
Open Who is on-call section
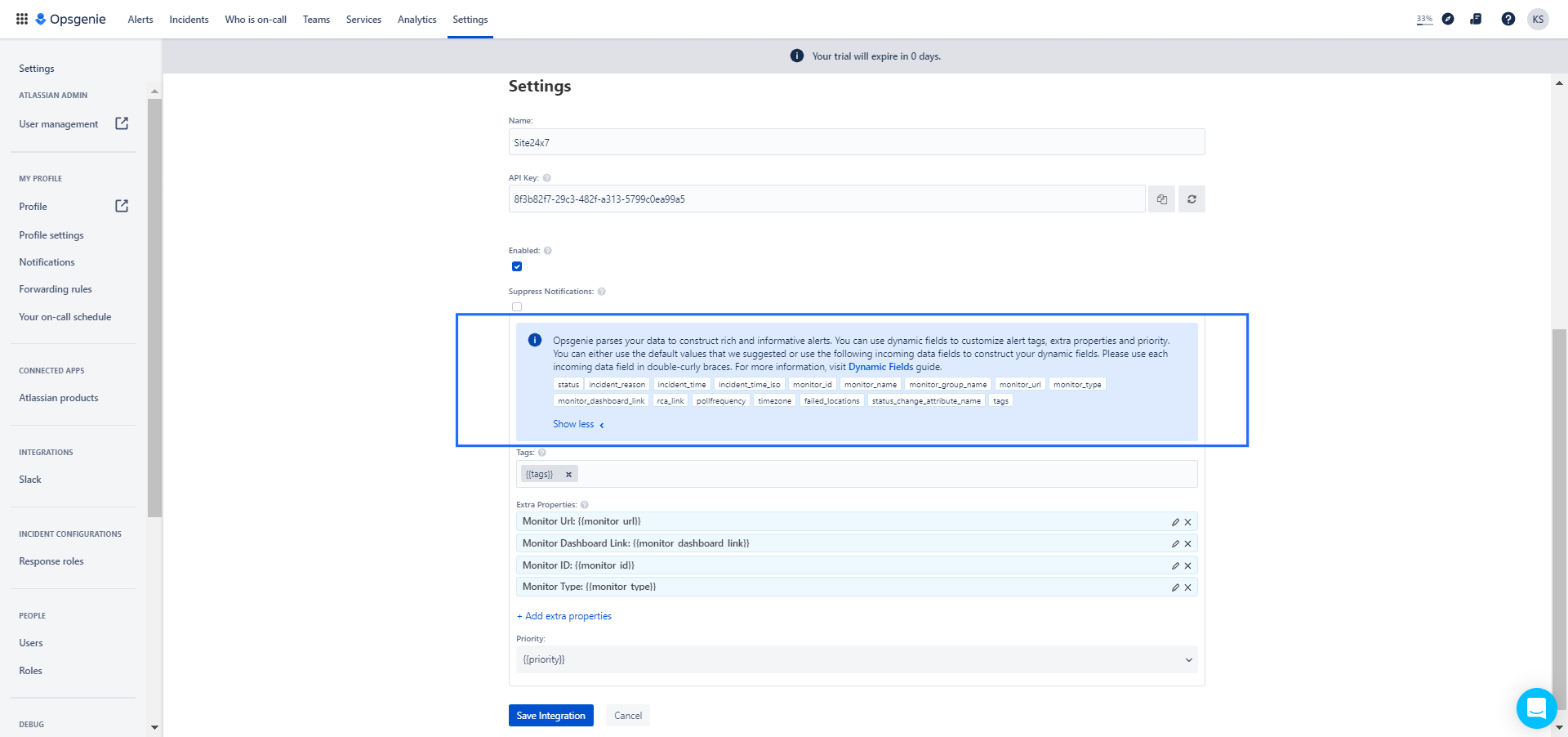click(255, 19)
